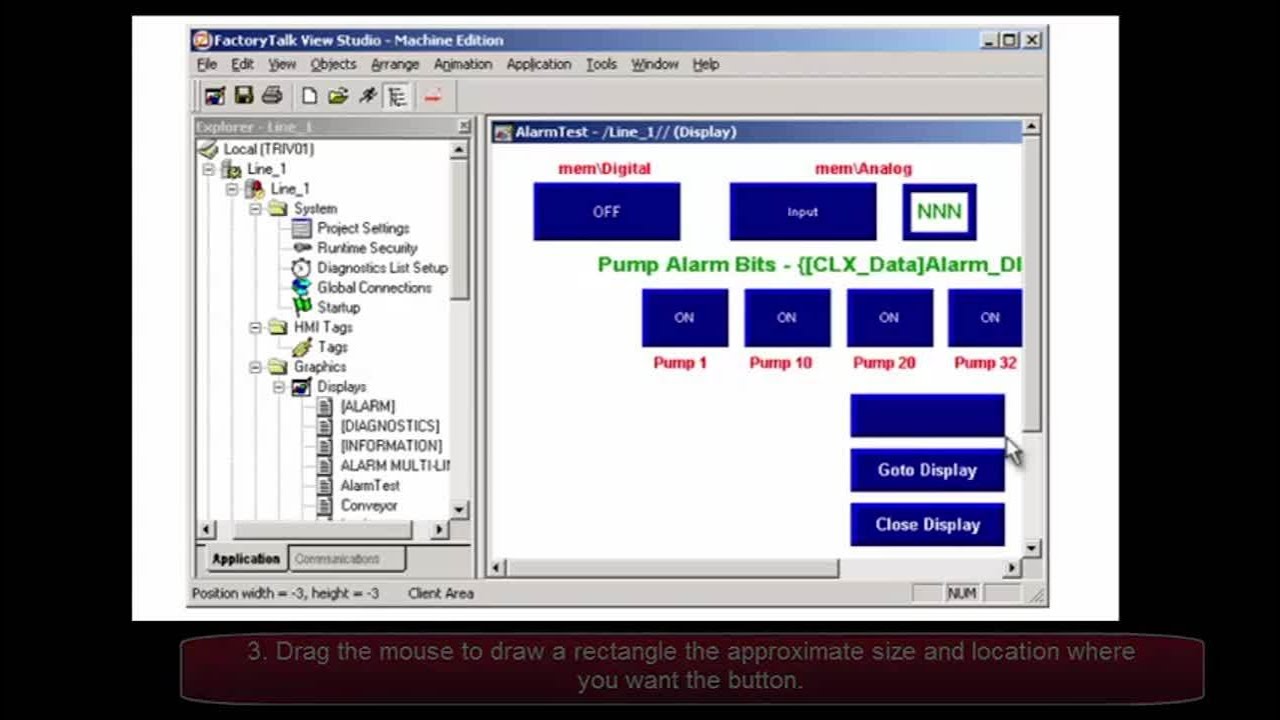Viewport: 1280px width, 720px height.
Task: Collapse the nested Line_1 application node
Action: pos(232,189)
